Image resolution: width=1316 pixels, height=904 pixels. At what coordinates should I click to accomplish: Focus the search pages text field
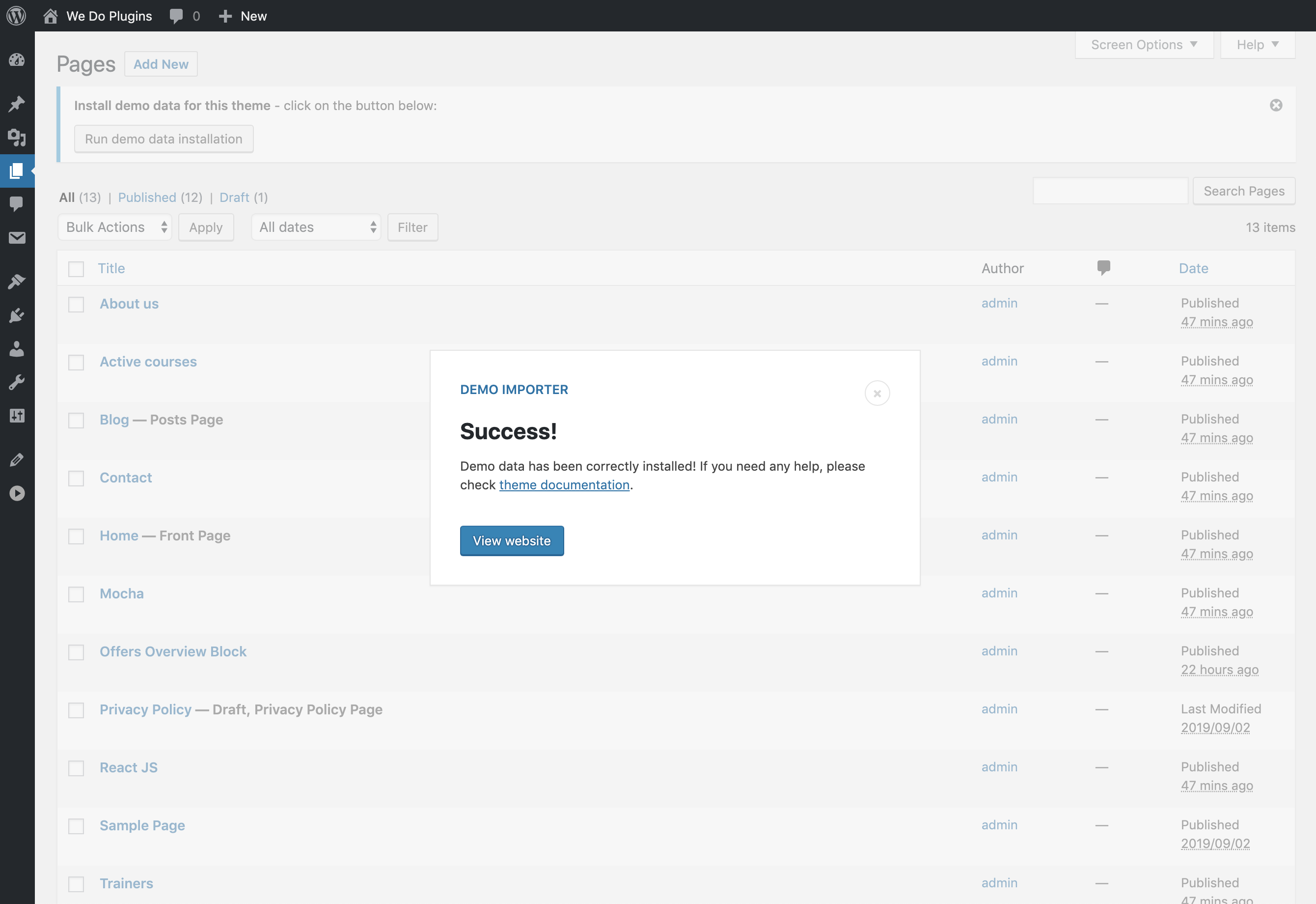tap(1110, 191)
